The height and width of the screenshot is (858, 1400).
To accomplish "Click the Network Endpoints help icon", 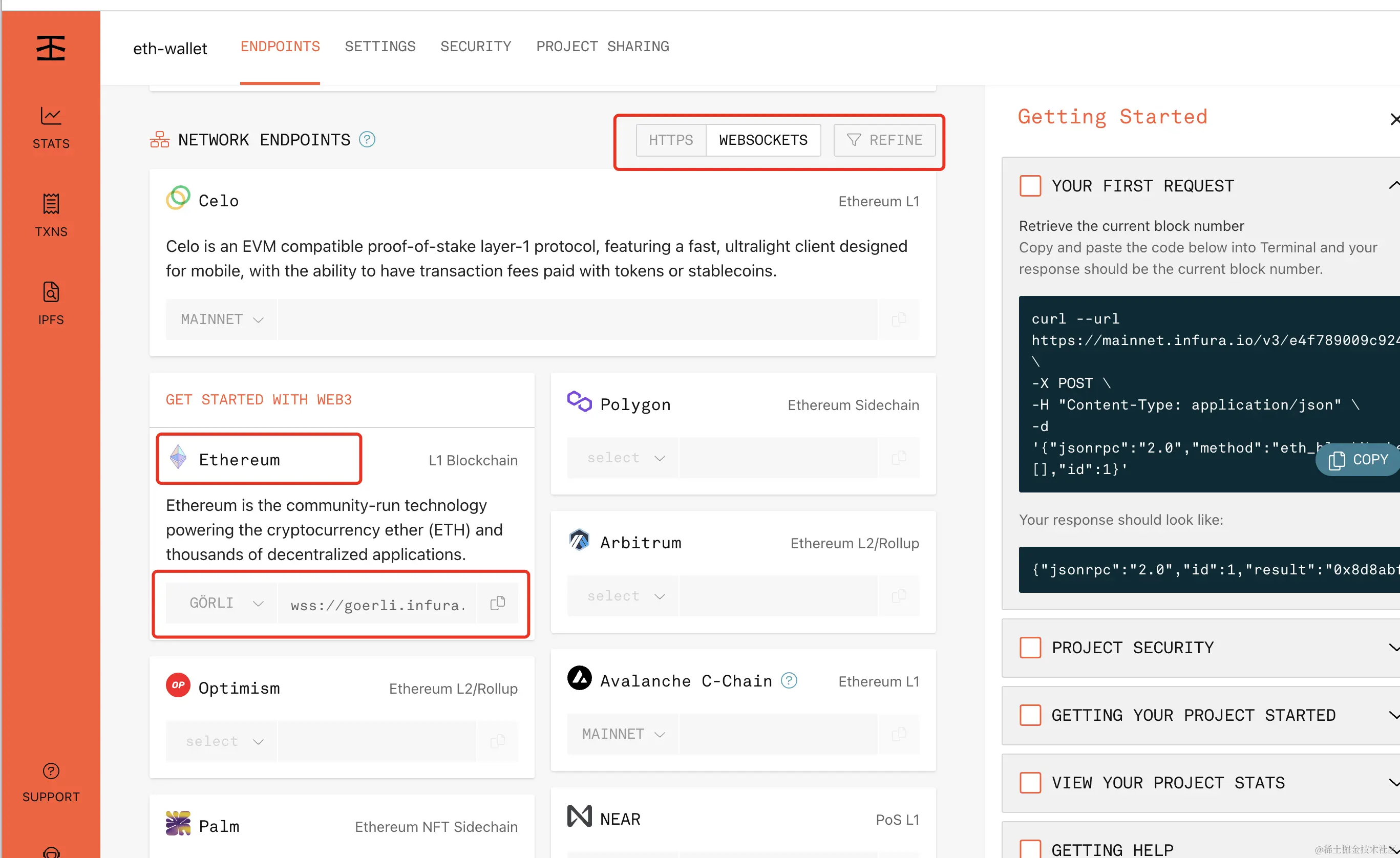I will point(367,139).
